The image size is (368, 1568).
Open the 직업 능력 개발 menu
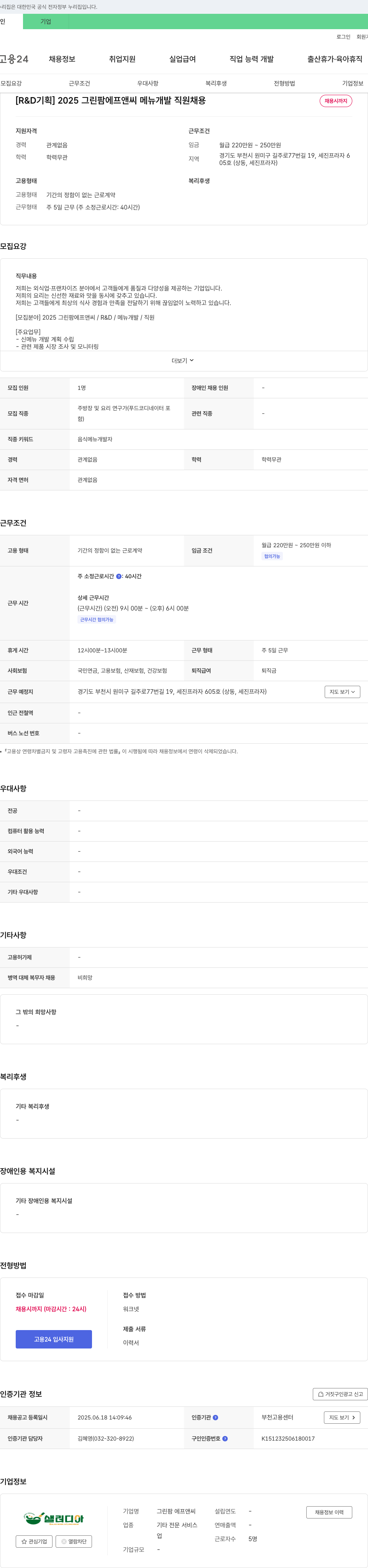pyautogui.click(x=251, y=59)
